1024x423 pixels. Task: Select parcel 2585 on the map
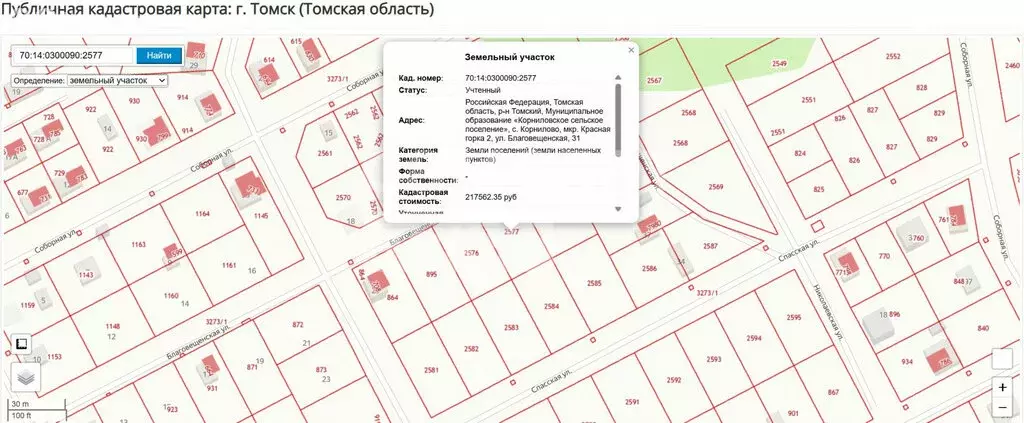pos(594,283)
